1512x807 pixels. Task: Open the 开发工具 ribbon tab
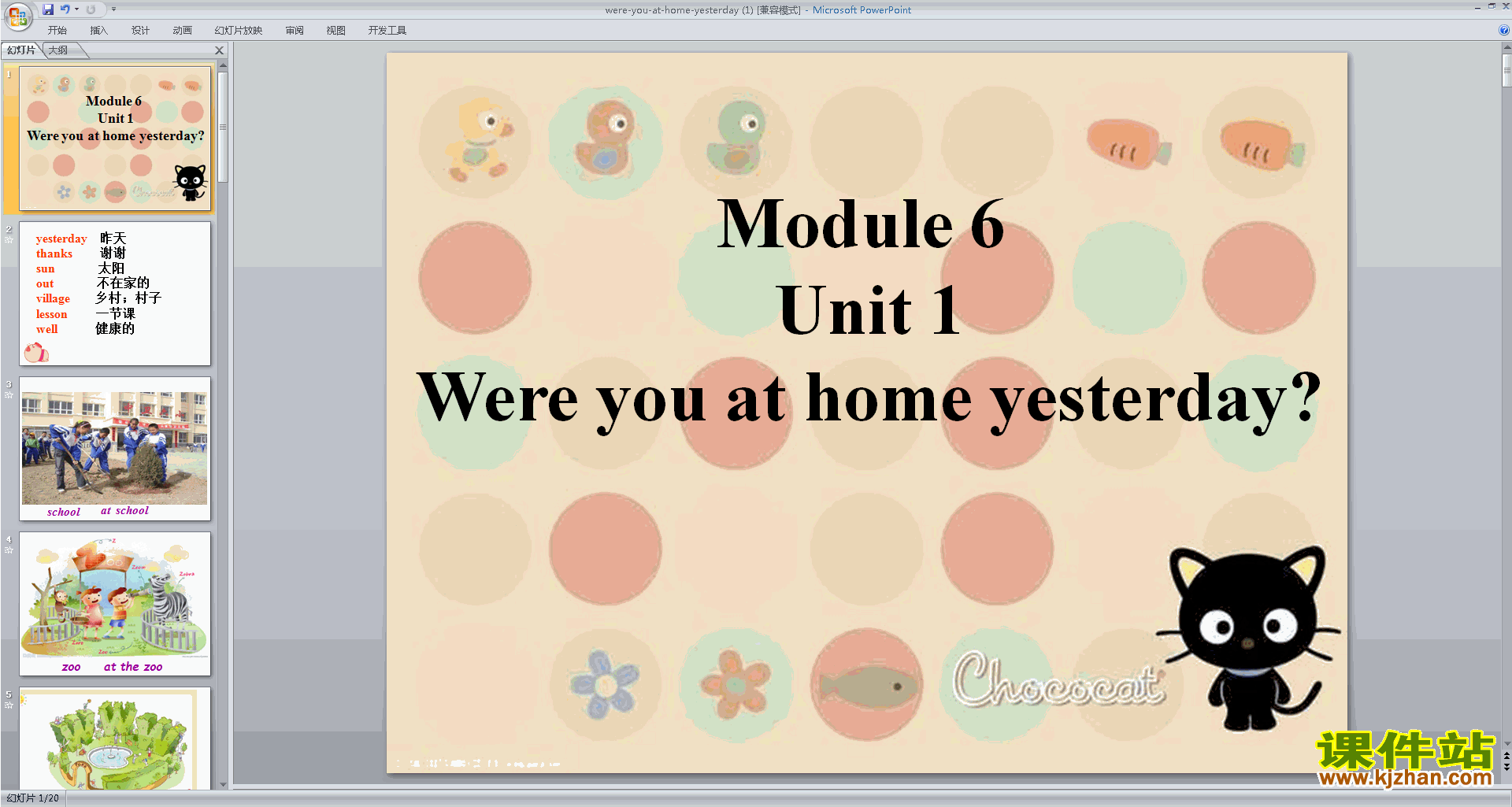coord(387,31)
